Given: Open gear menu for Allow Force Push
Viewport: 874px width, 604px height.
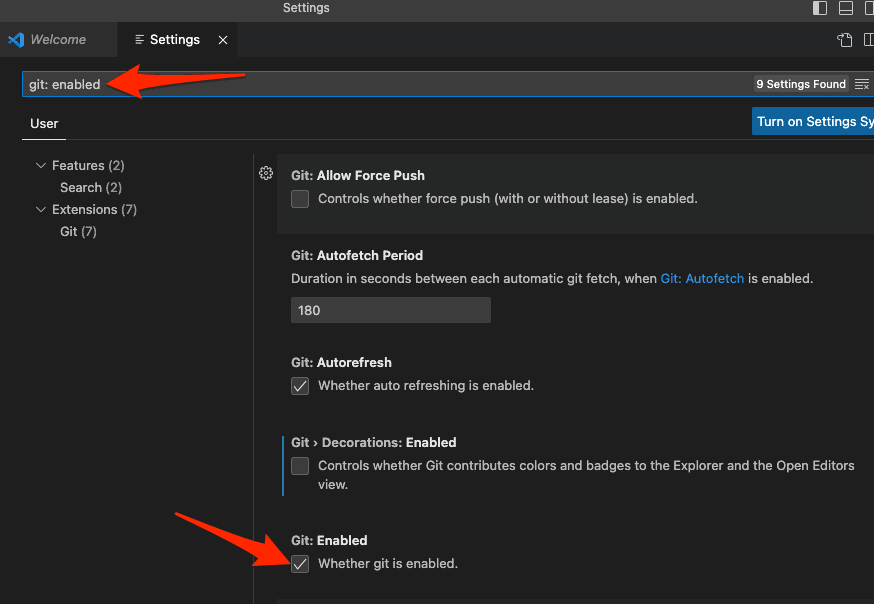Looking at the screenshot, I should pos(266,173).
